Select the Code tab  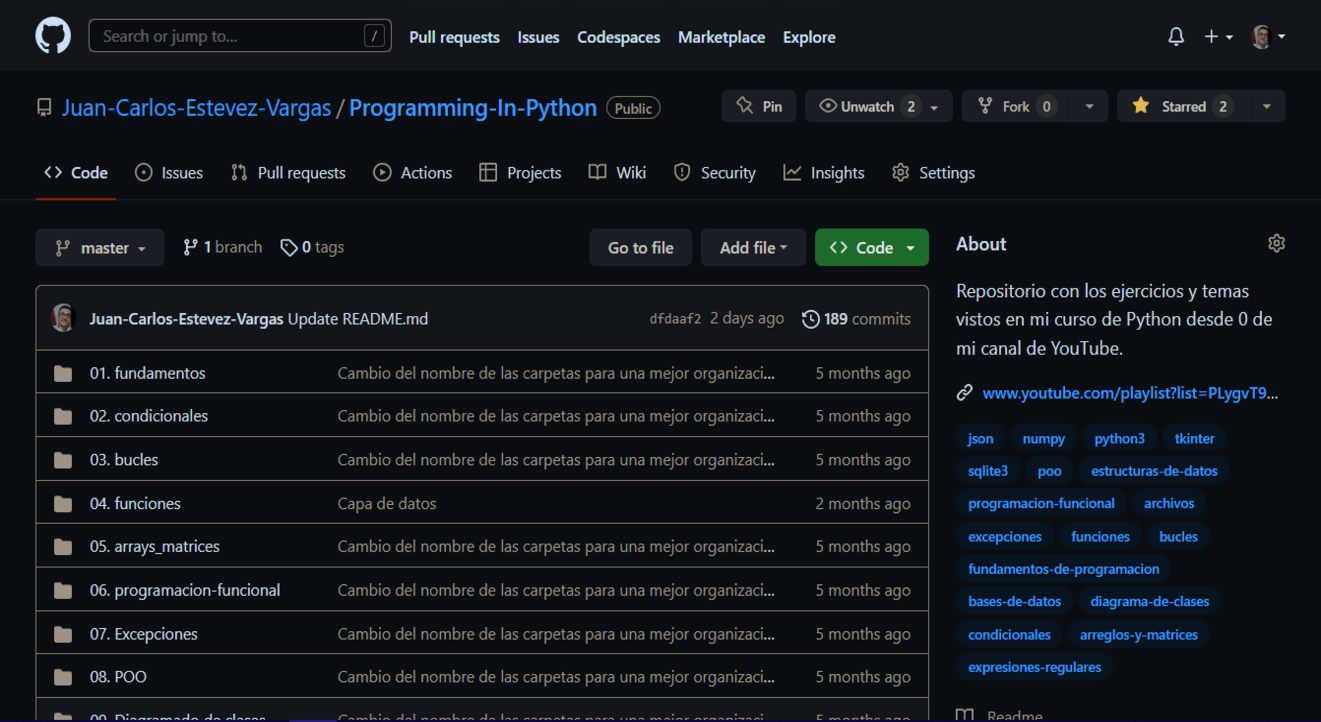pos(76,172)
